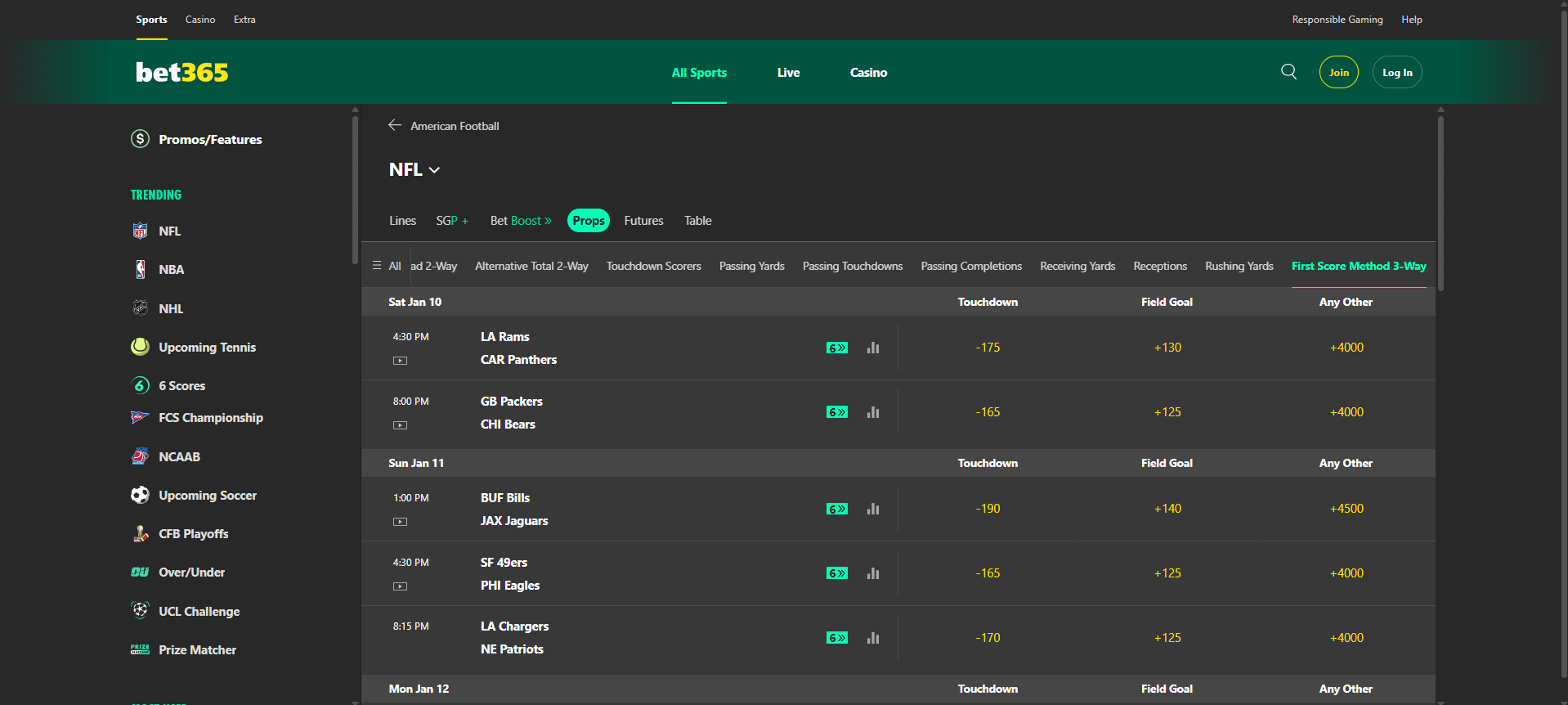Open stats chart icon for LA Chargers game
This screenshot has width=1568, height=705.
pos(873,638)
